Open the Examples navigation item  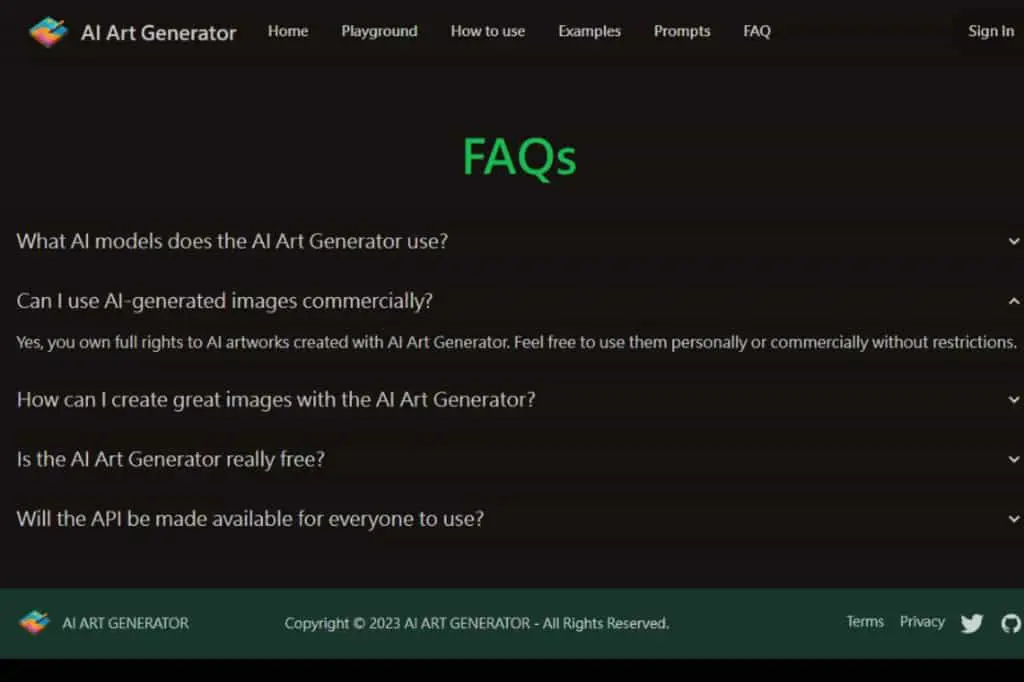click(x=589, y=31)
